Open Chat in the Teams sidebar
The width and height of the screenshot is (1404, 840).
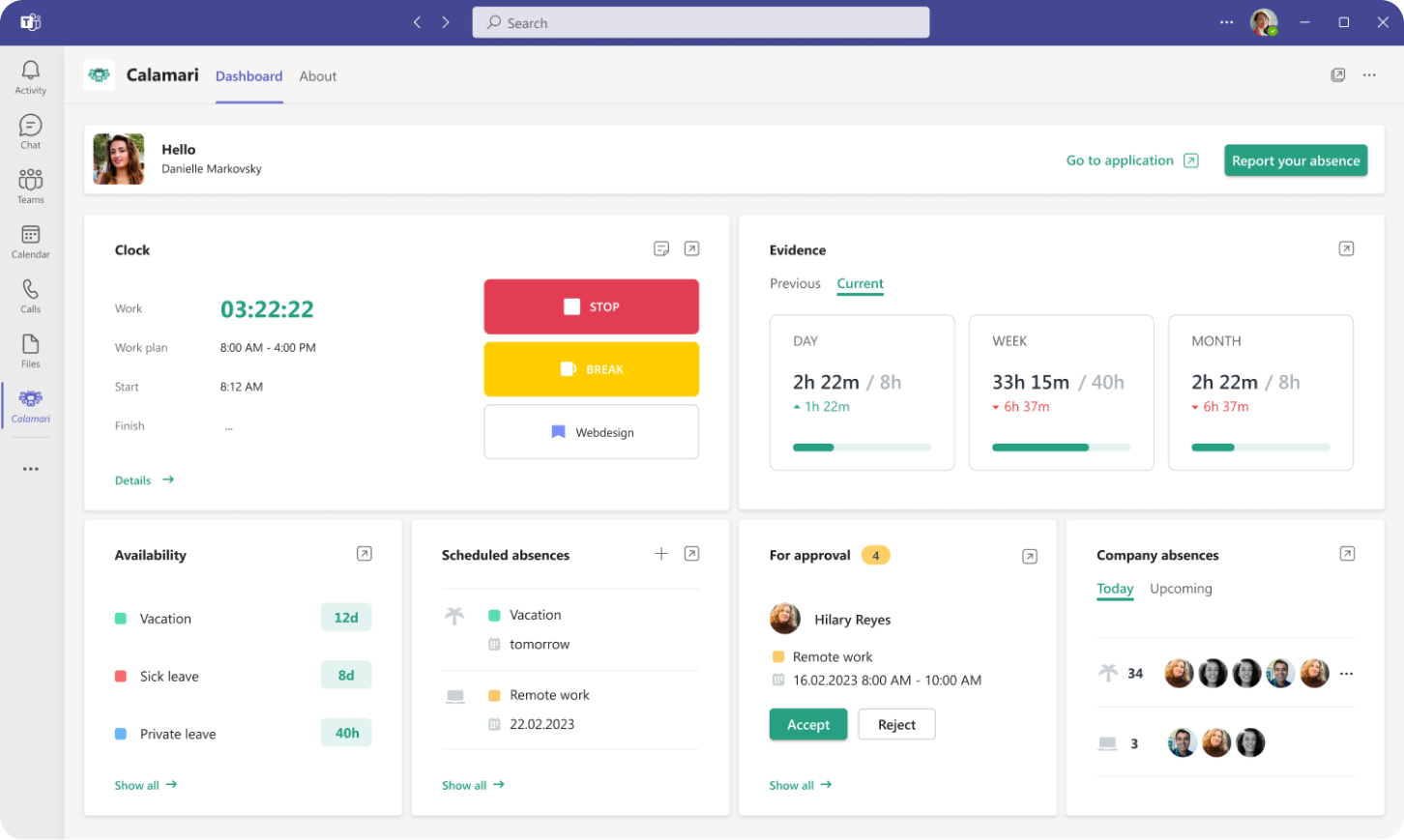pyautogui.click(x=31, y=132)
